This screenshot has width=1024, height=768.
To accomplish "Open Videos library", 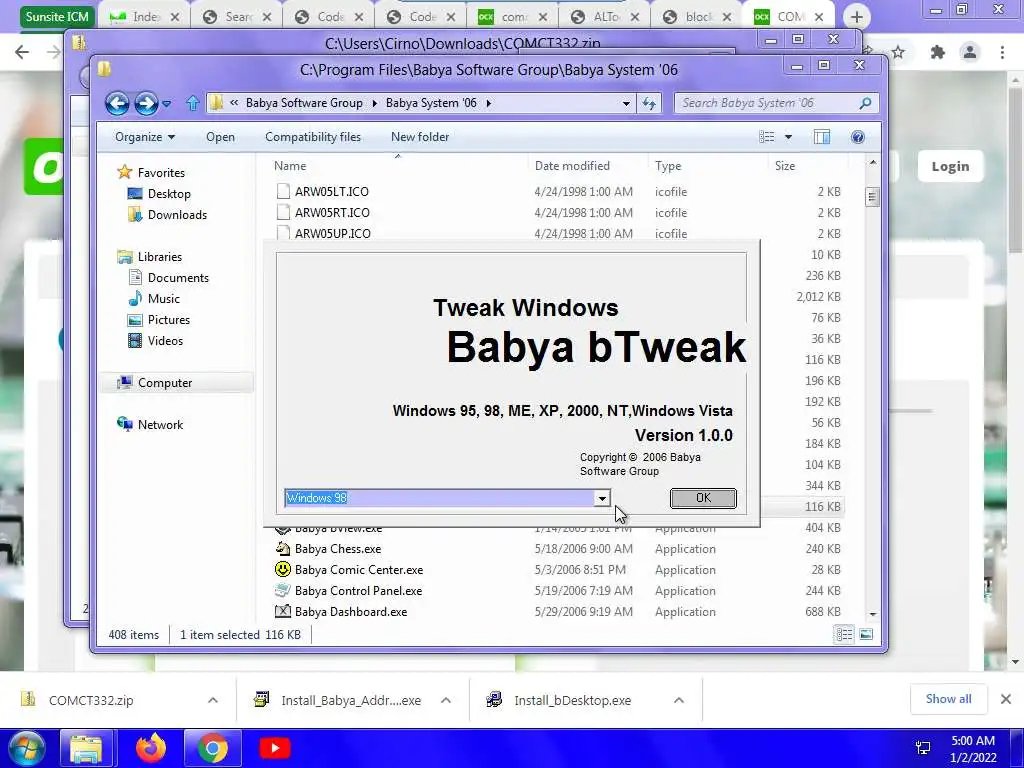I will coord(165,341).
